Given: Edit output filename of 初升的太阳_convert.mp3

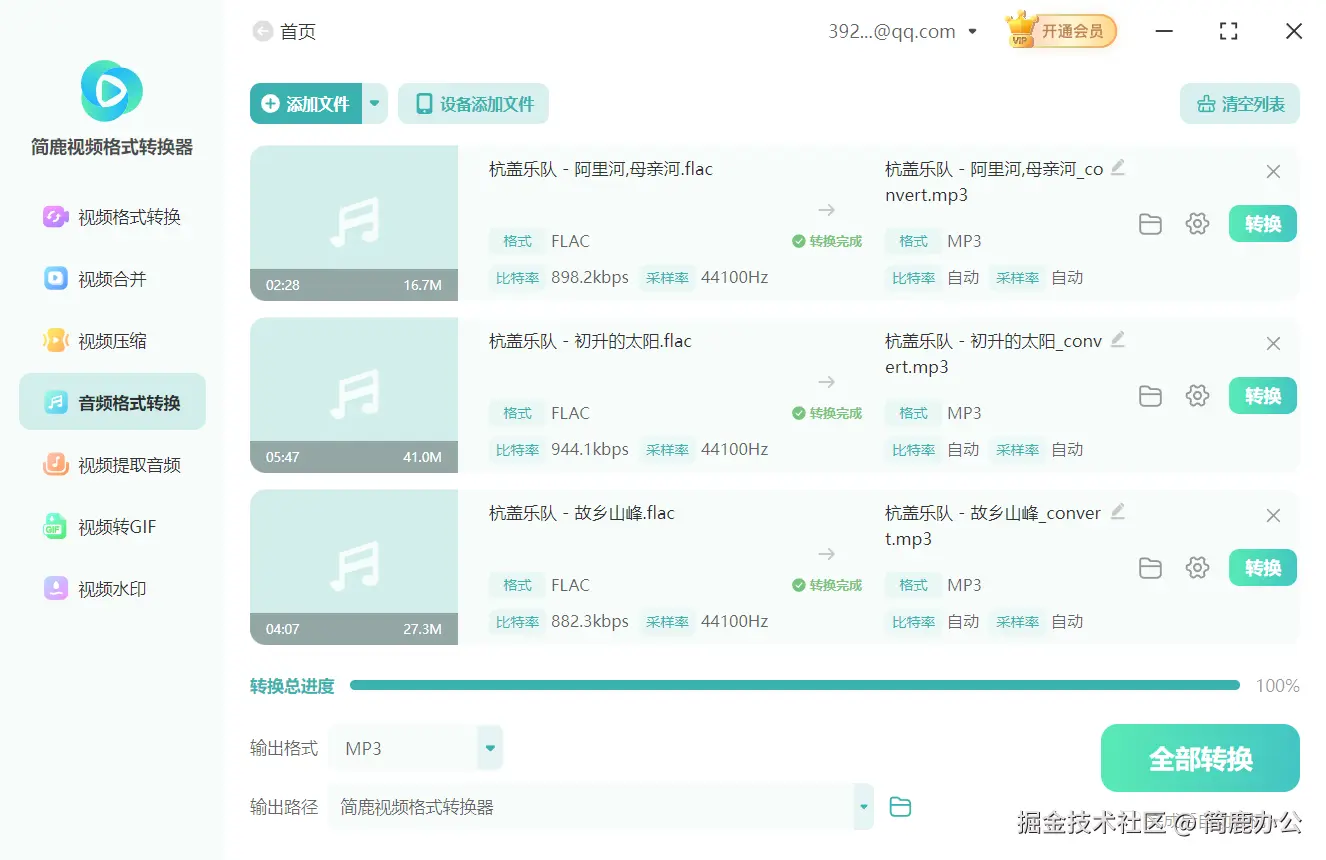Looking at the screenshot, I should (x=1118, y=342).
